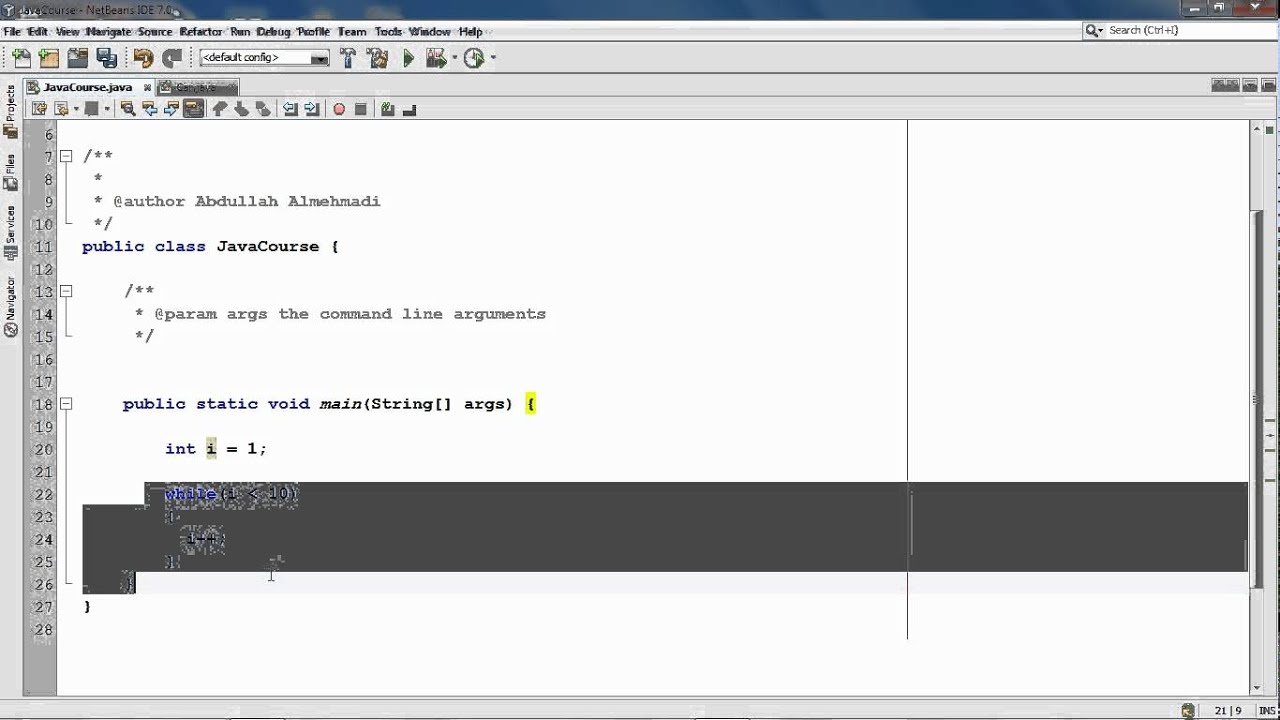Open the Files side panel

(10, 174)
